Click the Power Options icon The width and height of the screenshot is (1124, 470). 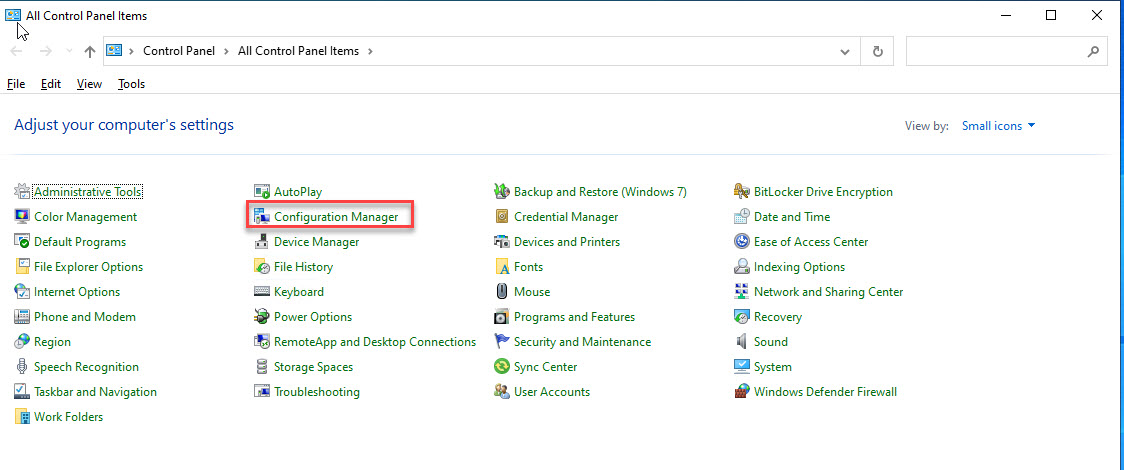tap(262, 317)
